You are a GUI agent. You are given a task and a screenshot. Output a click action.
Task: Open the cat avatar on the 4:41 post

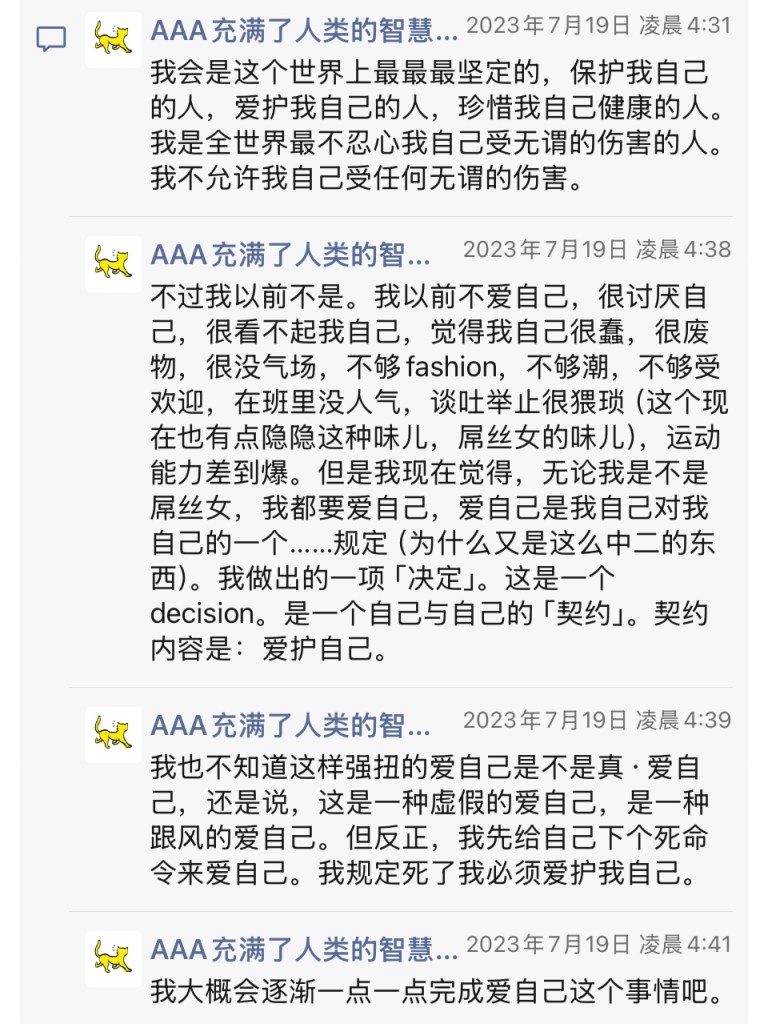(x=114, y=959)
